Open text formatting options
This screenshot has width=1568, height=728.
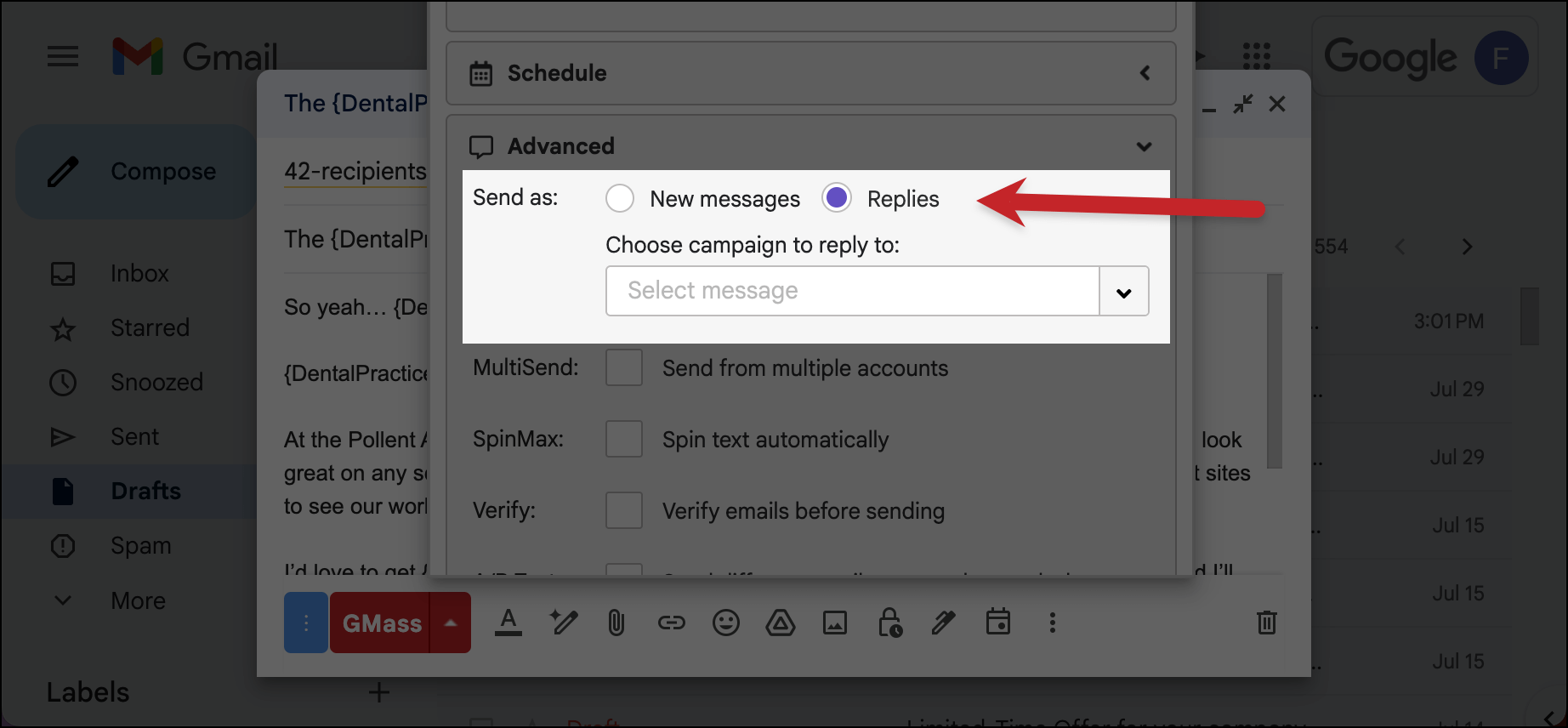(508, 623)
